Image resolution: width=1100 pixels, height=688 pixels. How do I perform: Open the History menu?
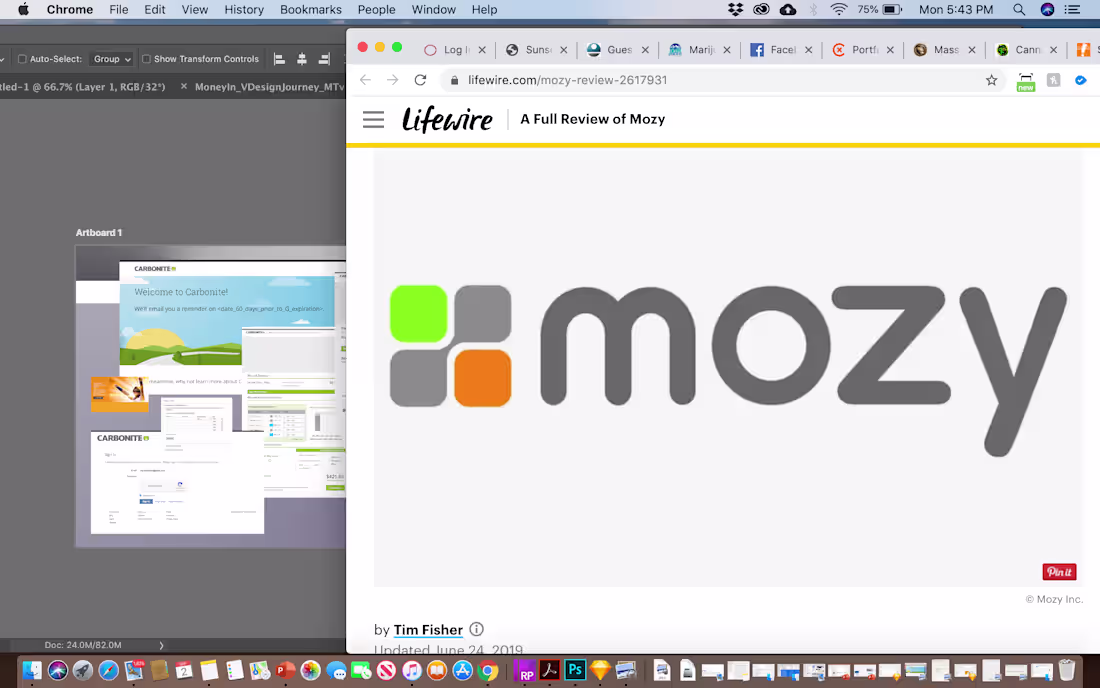243,9
